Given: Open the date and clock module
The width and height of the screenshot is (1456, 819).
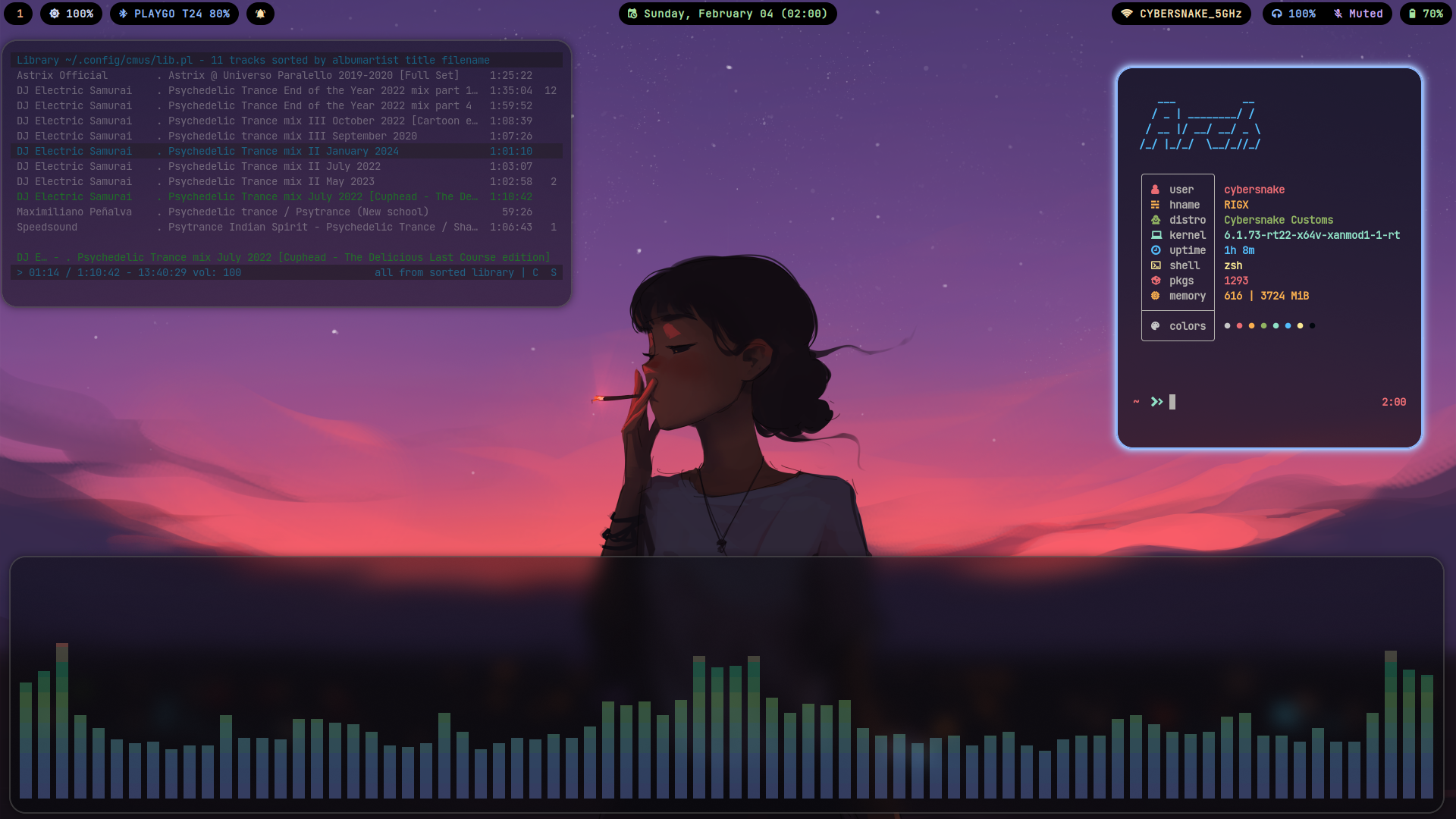Looking at the screenshot, I should 727,14.
